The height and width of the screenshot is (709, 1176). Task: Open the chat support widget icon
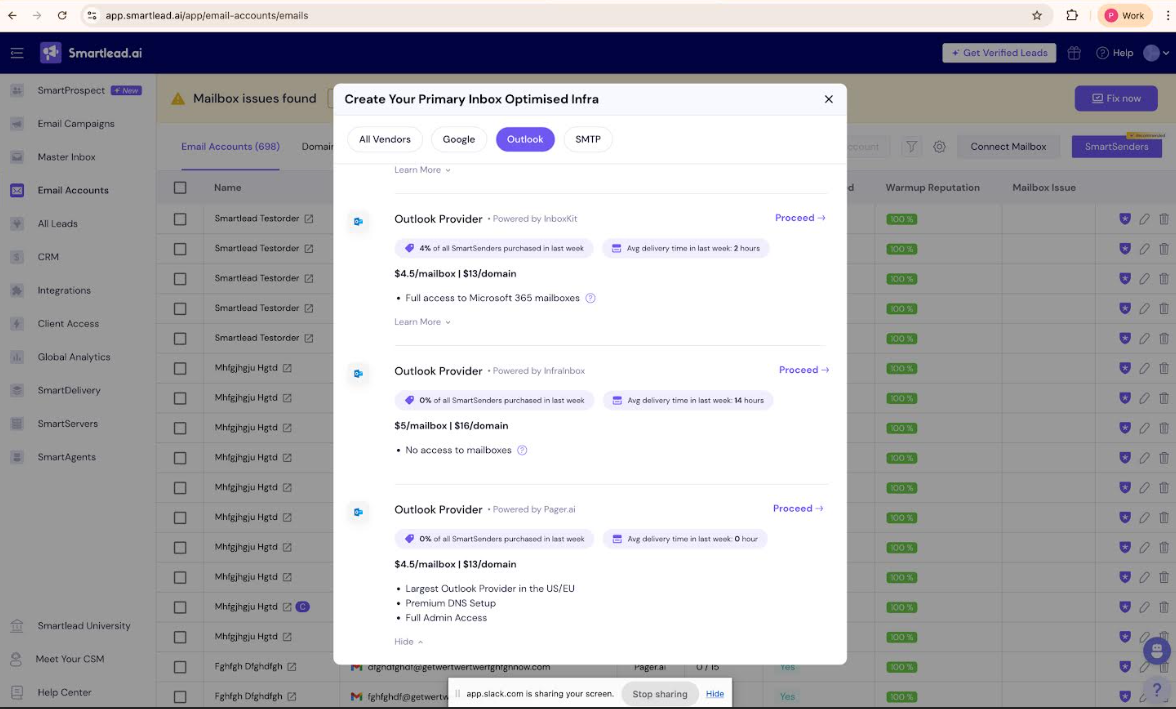[1156, 650]
